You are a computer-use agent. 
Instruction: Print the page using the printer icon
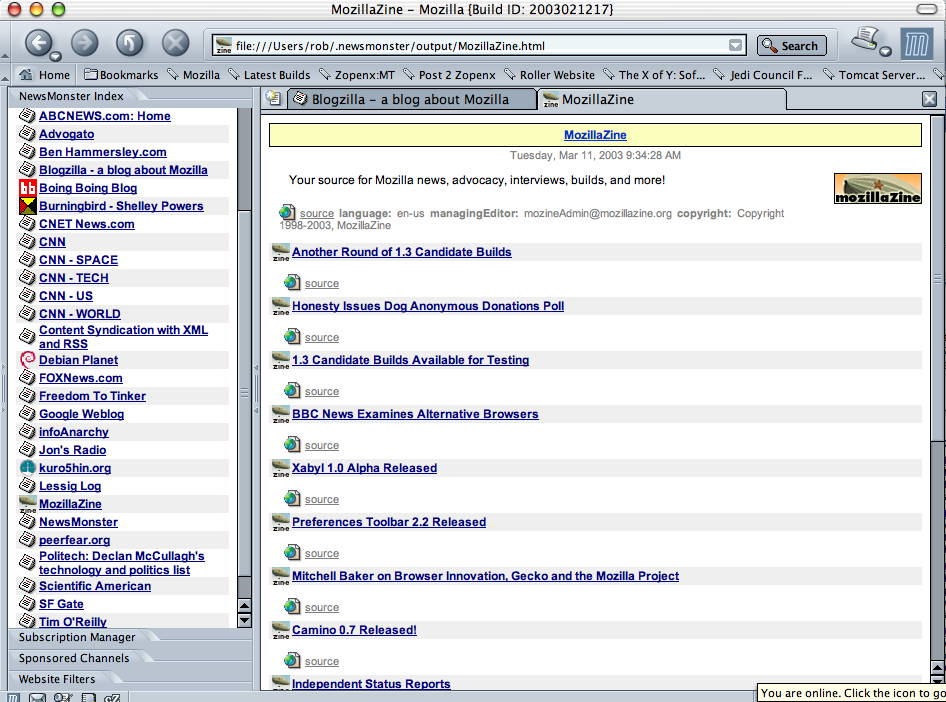point(865,39)
